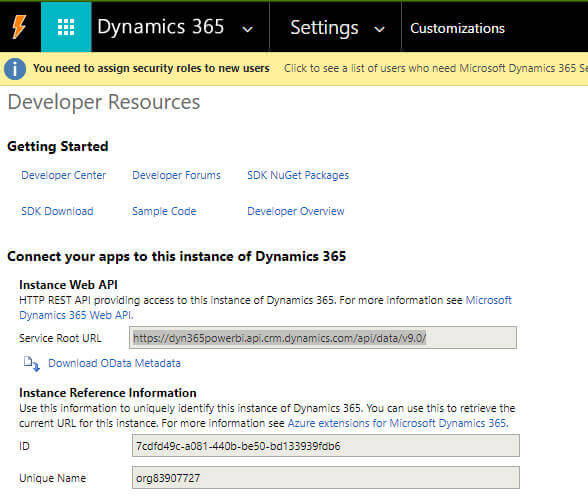Click the 'Click to see a list of users' notification text
This screenshot has width=588, height=502.
click(436, 68)
